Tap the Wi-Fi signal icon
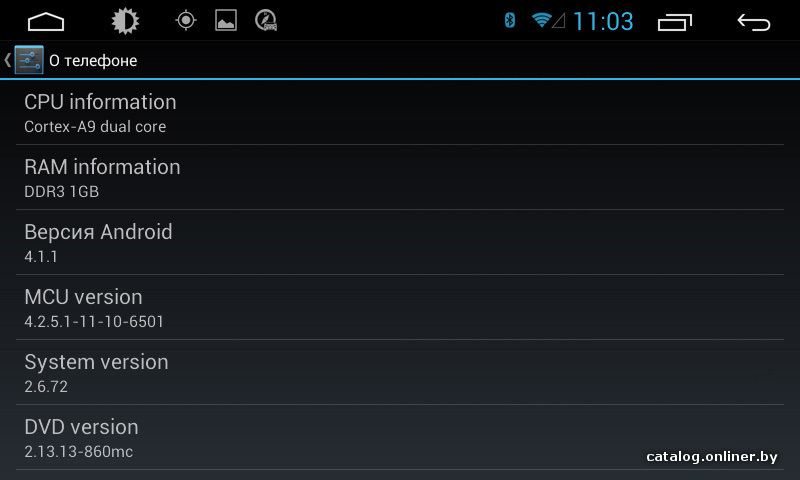Screen dimensions: 800x480 pos(541,20)
